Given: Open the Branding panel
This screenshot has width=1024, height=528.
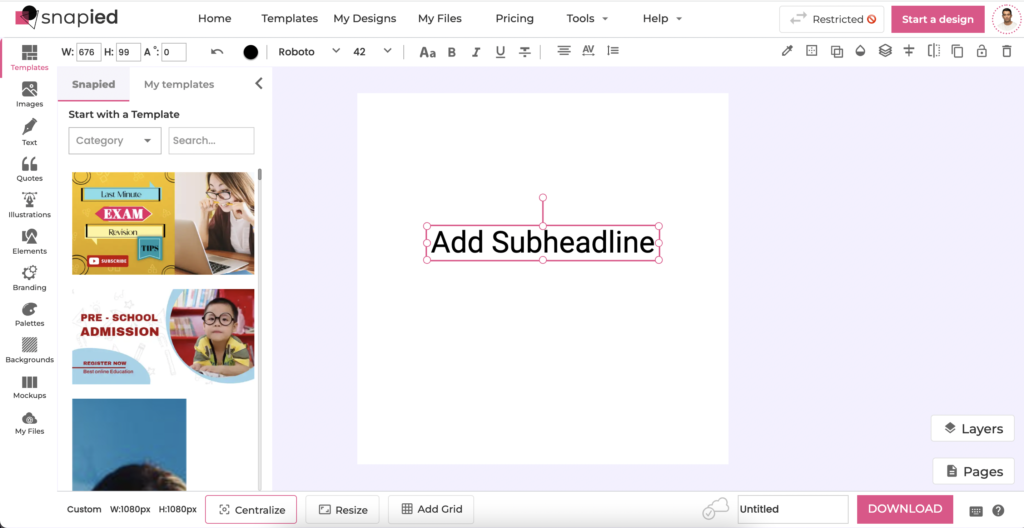Looking at the screenshot, I should [29, 278].
